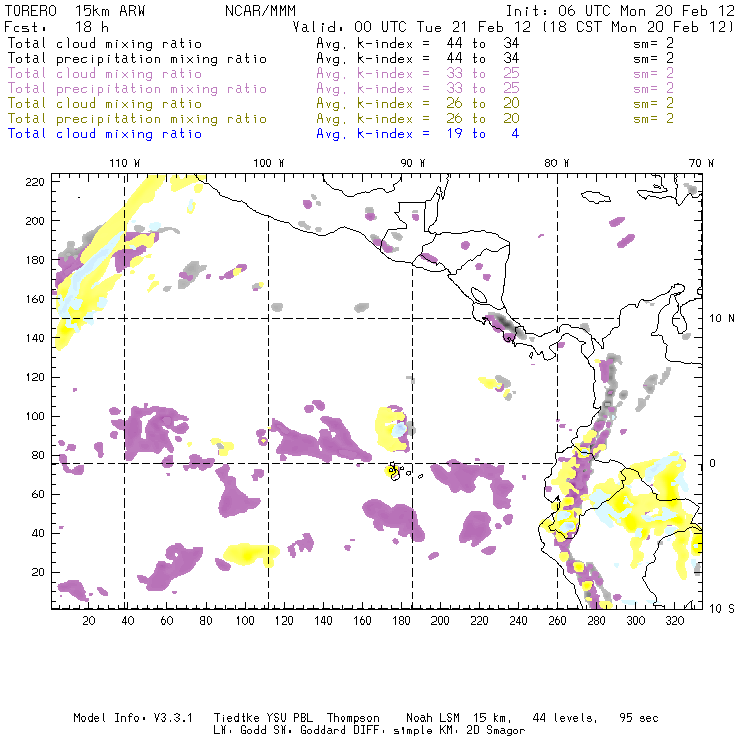
Task: Click the "80" y-axis grid label
Action: pyautogui.click(x=38, y=455)
